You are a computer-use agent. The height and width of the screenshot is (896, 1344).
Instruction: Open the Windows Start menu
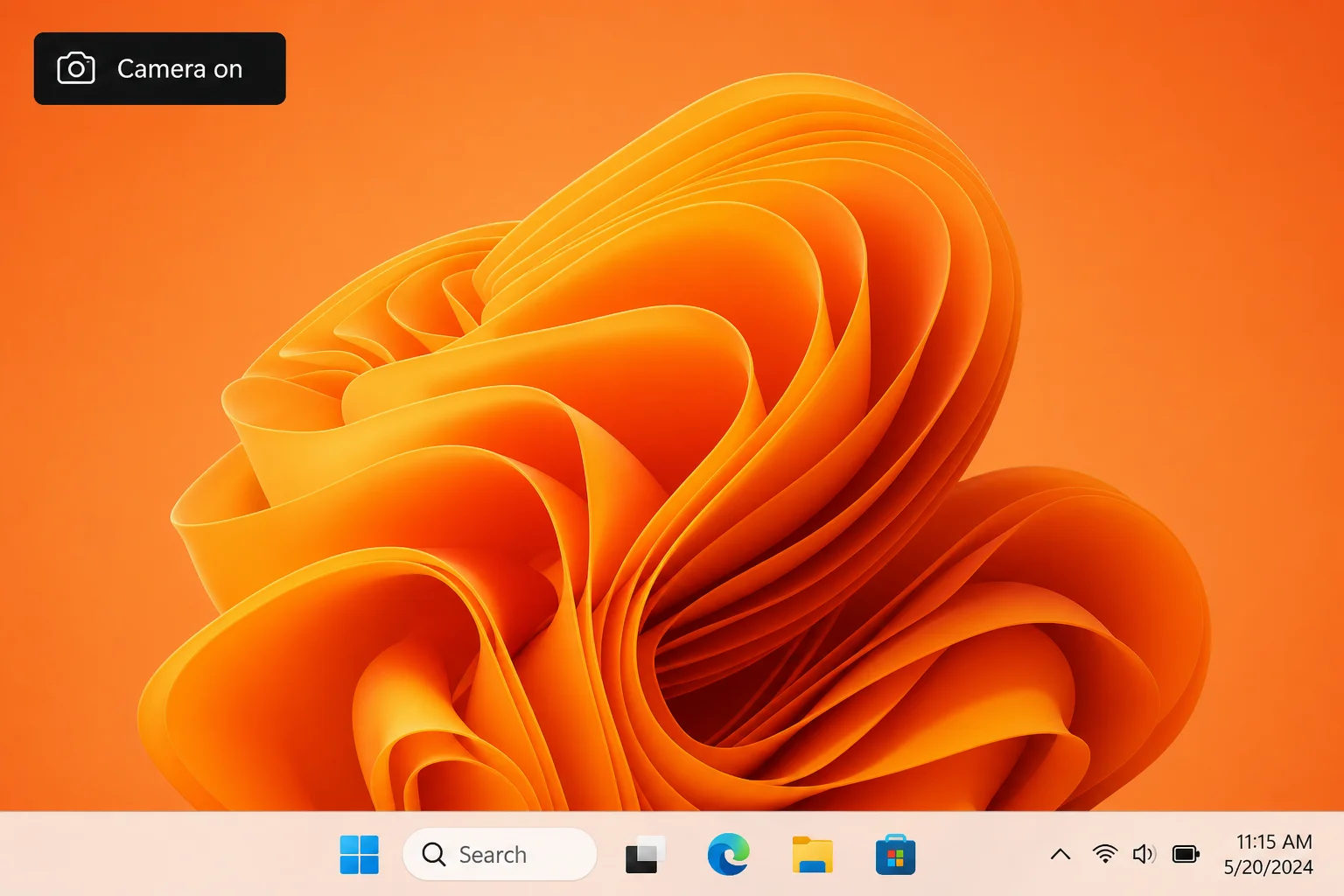pyautogui.click(x=359, y=854)
